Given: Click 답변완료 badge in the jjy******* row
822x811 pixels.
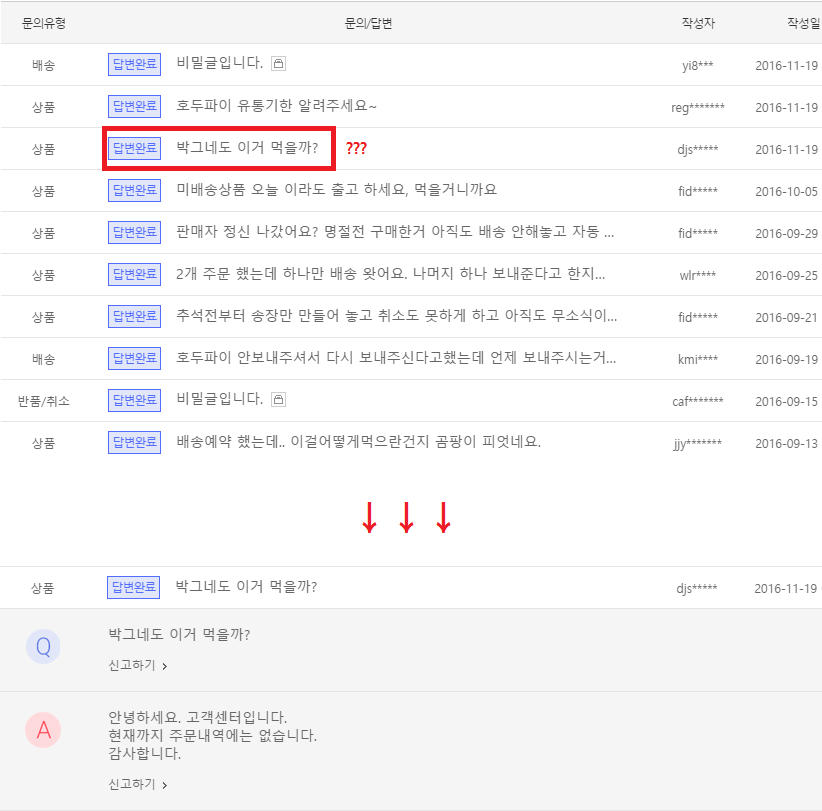Looking at the screenshot, I should (134, 442).
